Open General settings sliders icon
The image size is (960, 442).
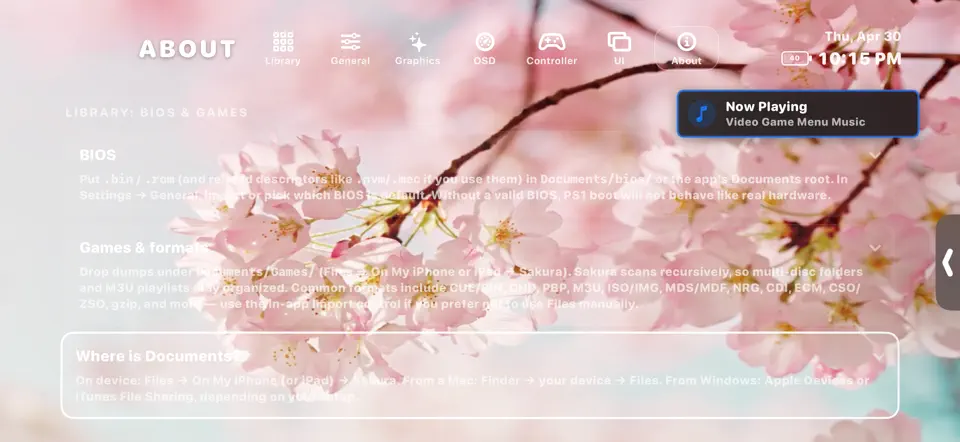click(x=350, y=42)
